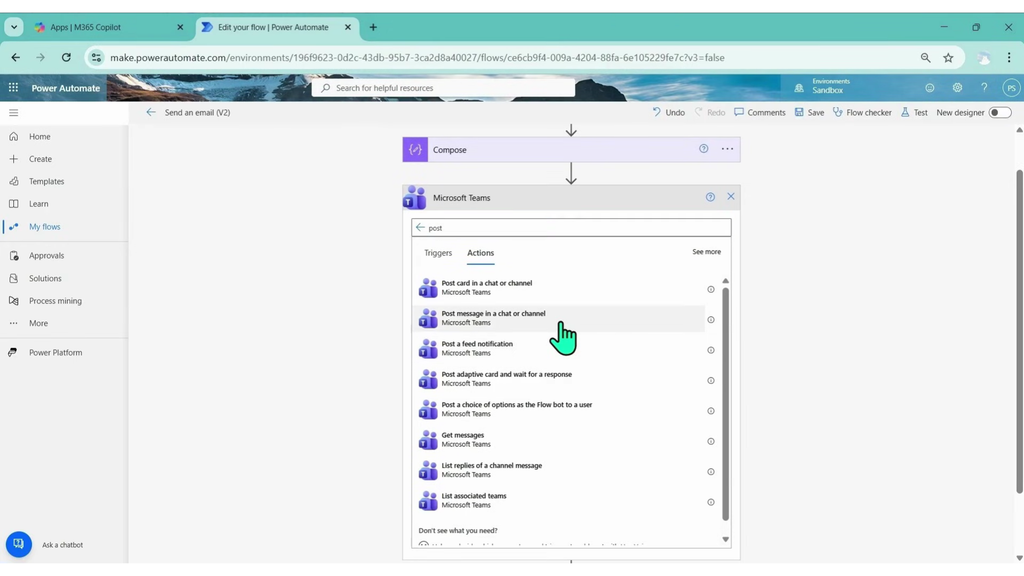Show info for List replies of a channel message

711,472
